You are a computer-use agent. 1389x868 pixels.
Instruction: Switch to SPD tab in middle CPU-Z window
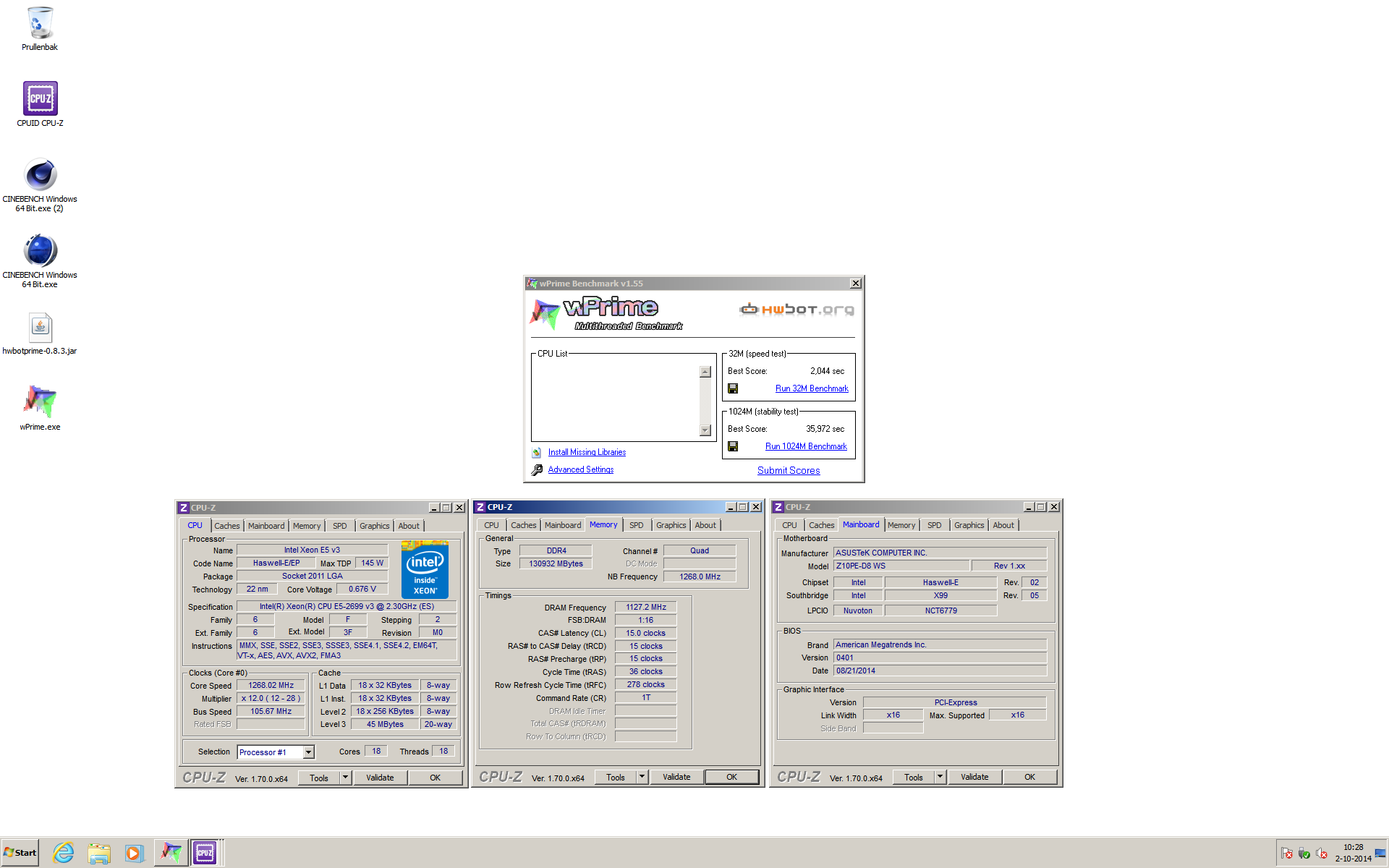click(x=636, y=525)
